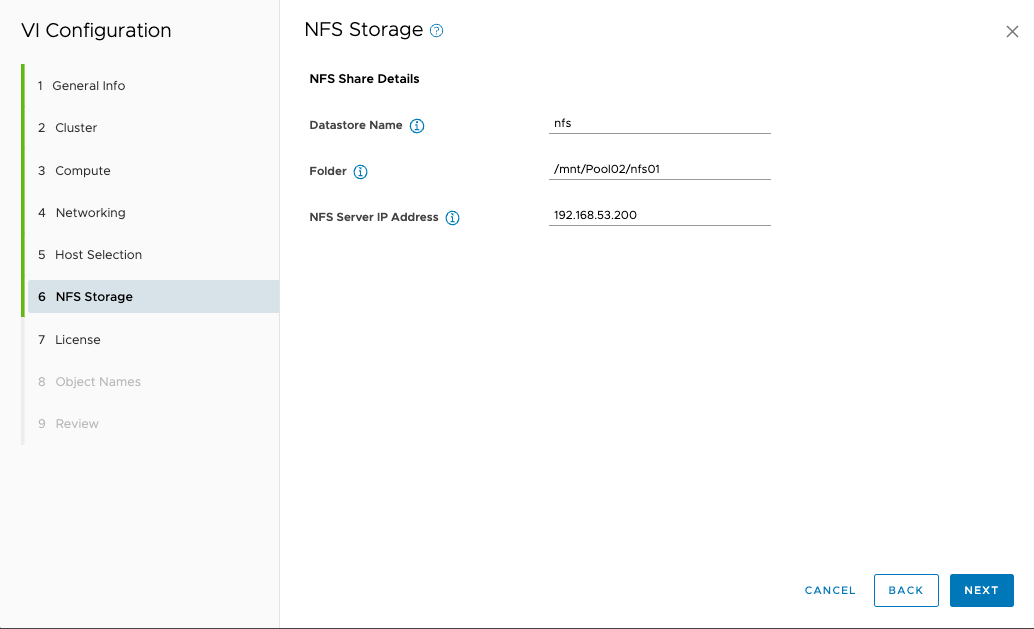Image resolution: width=1034 pixels, height=629 pixels.
Task: Click the Folder label text
Action: coord(328,171)
